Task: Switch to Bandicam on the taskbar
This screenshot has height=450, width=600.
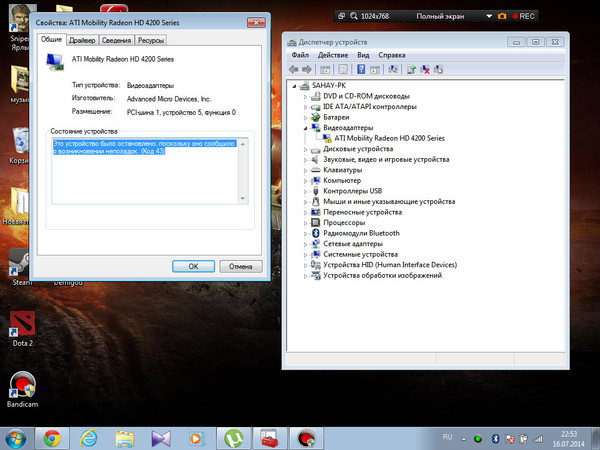Action: 306,438
